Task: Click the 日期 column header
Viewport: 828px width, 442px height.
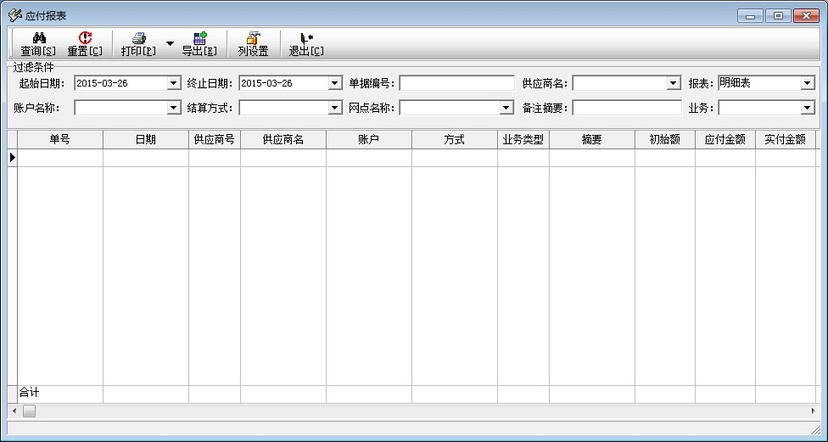Action: click(x=146, y=140)
